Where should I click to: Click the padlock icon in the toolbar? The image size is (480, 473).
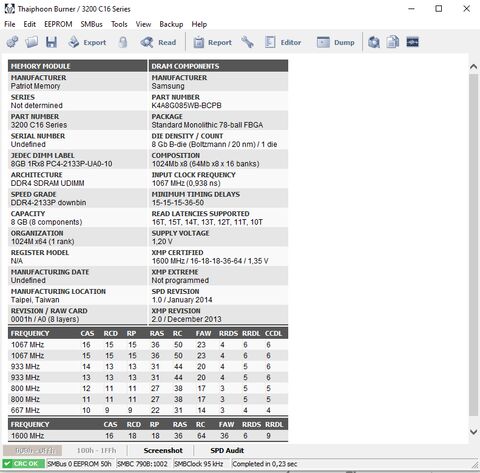[x=123, y=42]
